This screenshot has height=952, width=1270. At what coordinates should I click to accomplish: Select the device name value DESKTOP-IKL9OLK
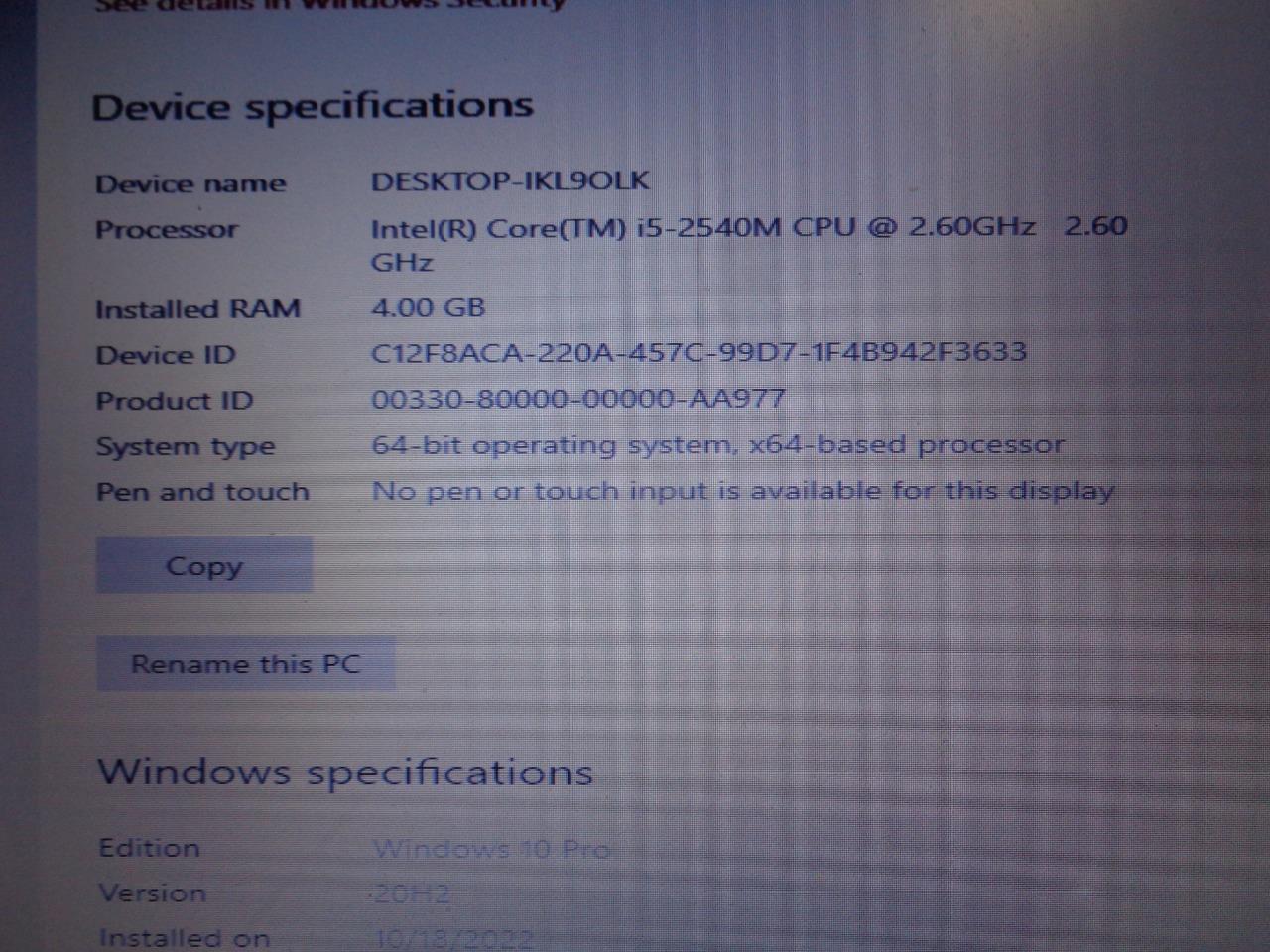pyautogui.click(x=510, y=181)
